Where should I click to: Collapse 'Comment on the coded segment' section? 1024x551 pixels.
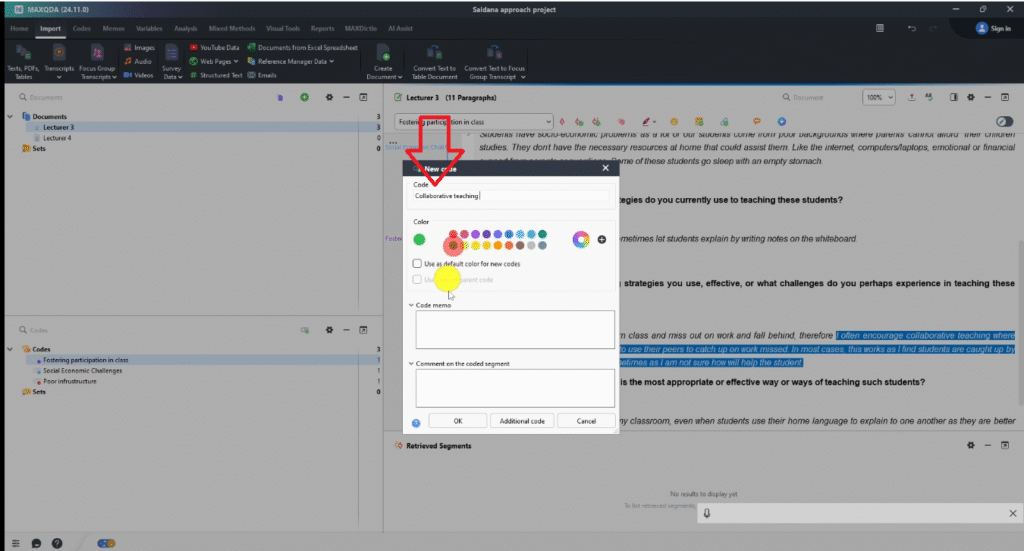pyautogui.click(x=412, y=363)
